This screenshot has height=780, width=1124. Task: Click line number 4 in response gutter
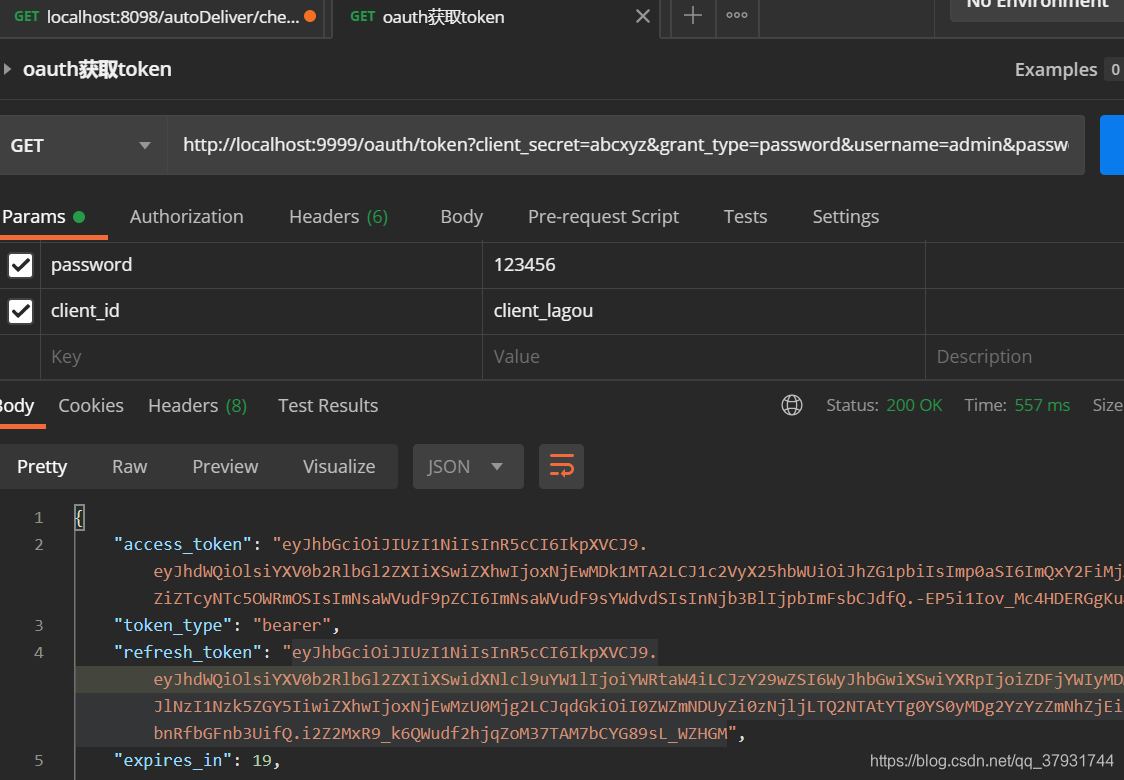(39, 653)
